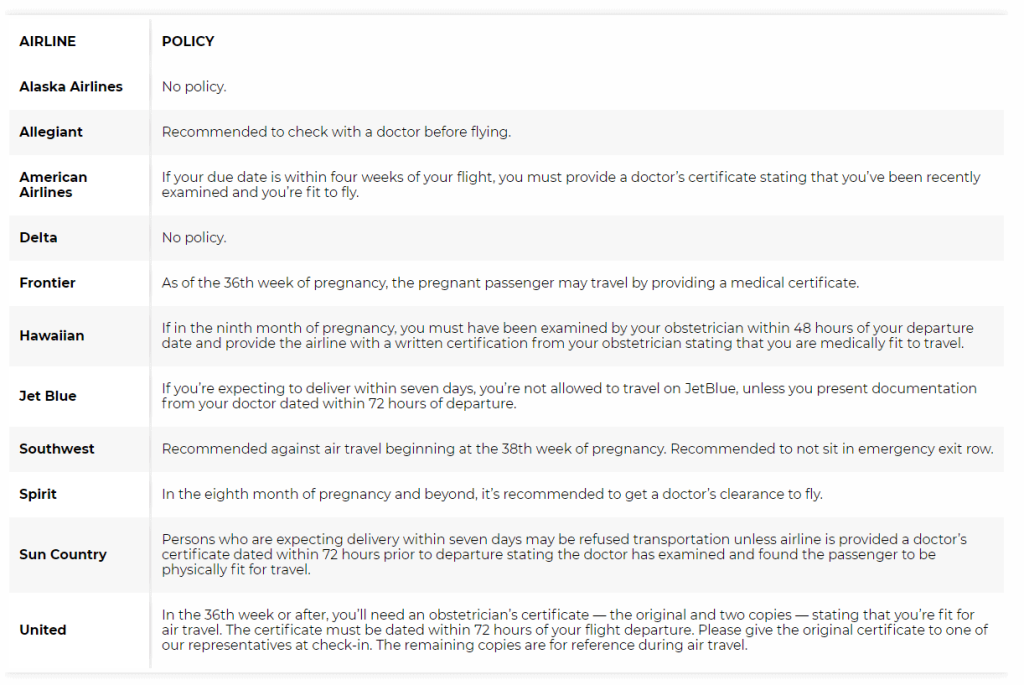
Task: Click Hawaiian's ninth month policy text
Action: [x=567, y=336]
